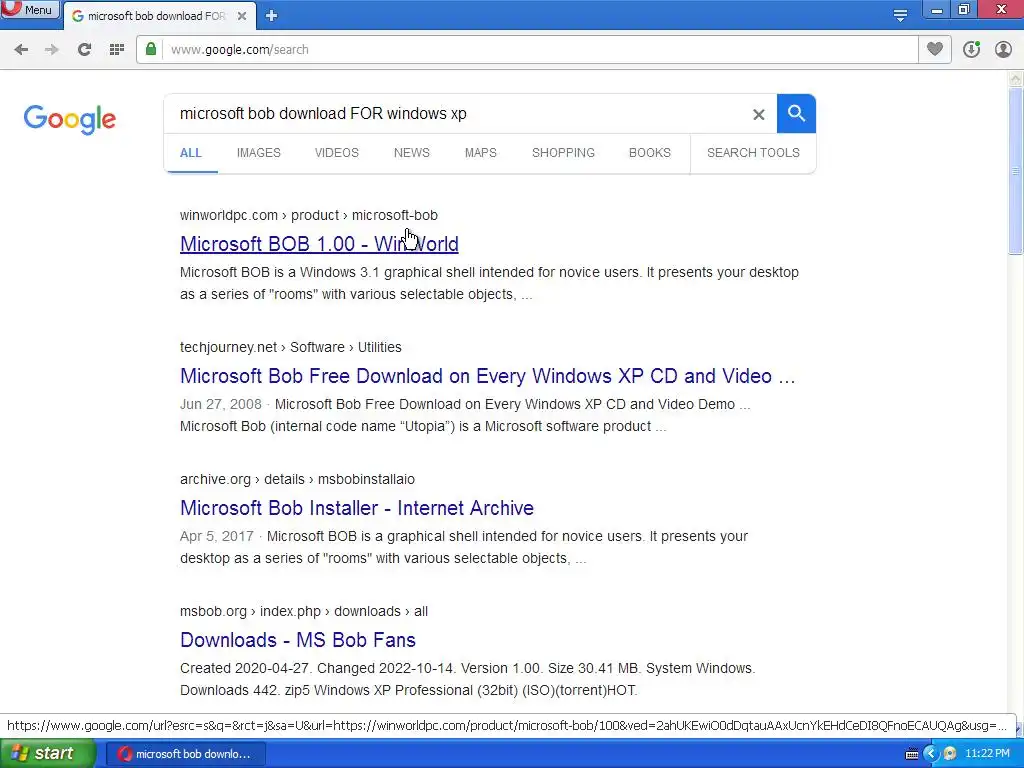1024x768 pixels.
Task: Switch to the VIDEOS tab
Action: click(x=336, y=153)
